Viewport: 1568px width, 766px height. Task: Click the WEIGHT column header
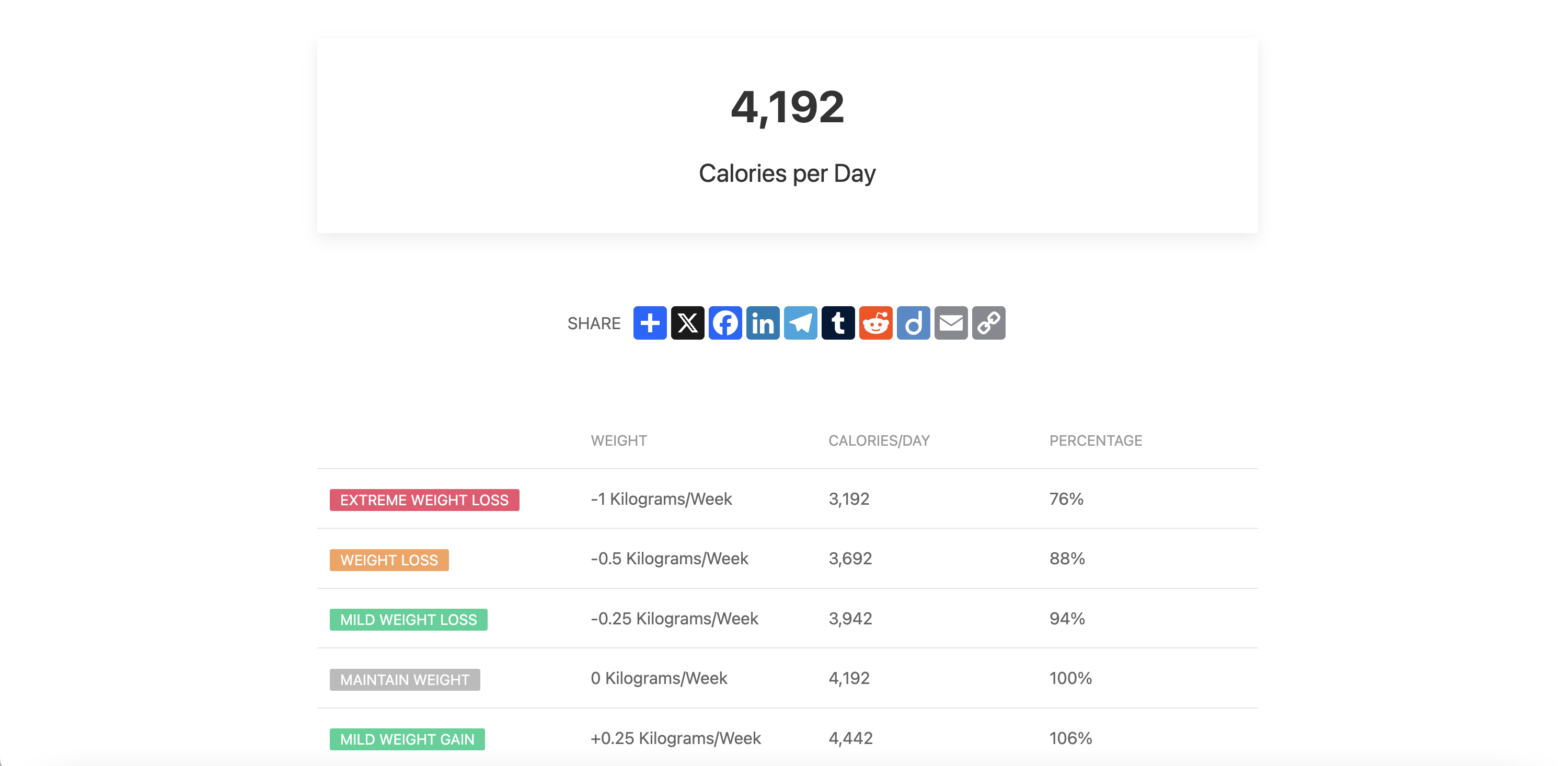(618, 440)
